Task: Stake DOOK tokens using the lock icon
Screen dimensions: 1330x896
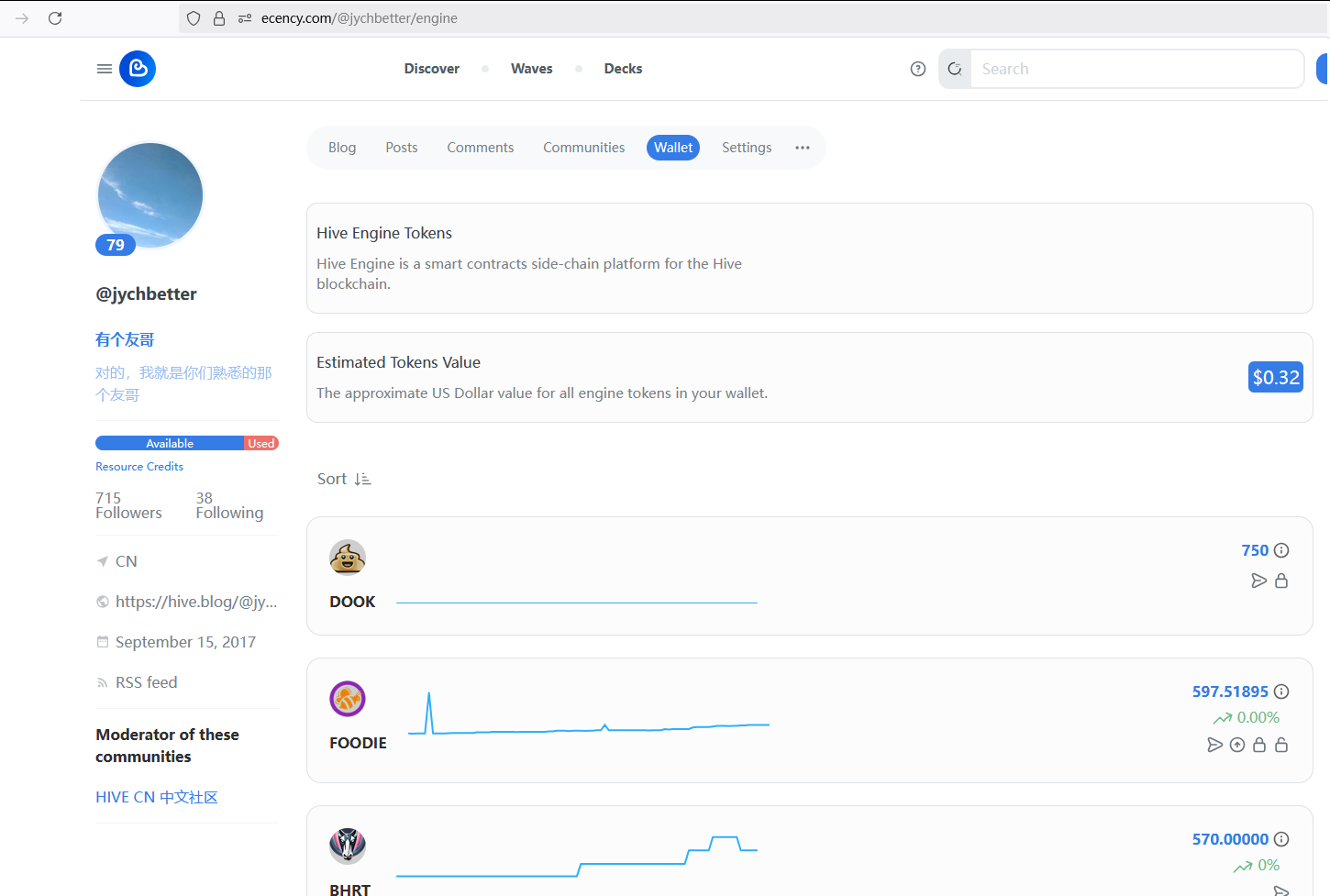Action: [1281, 581]
